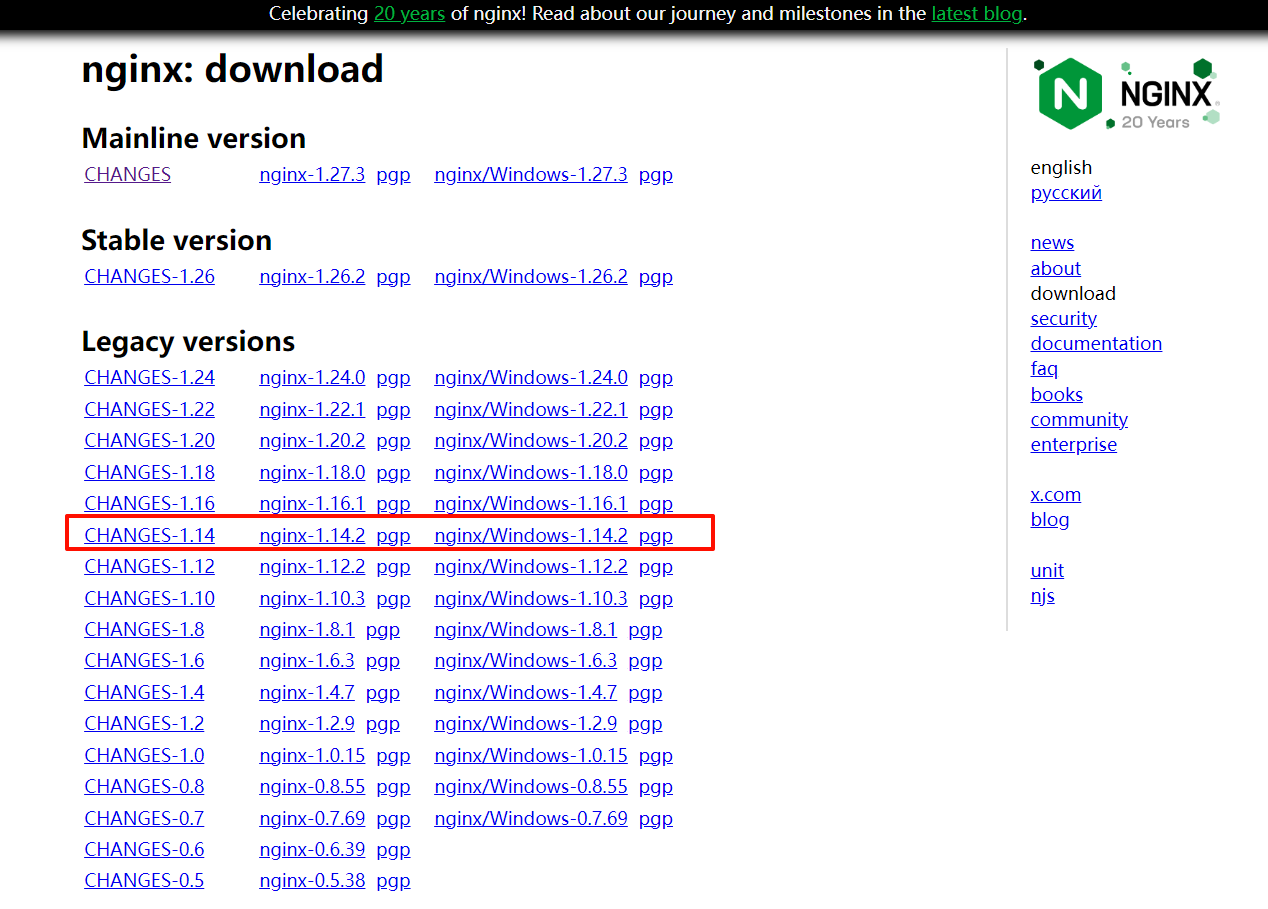1268x909 pixels.
Task: Open the community page
Action: [1079, 419]
